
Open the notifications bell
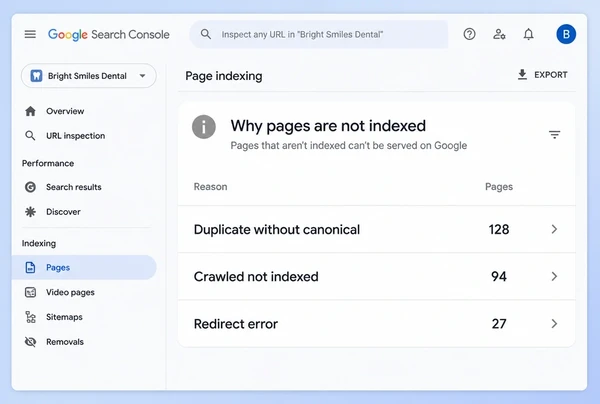point(528,34)
